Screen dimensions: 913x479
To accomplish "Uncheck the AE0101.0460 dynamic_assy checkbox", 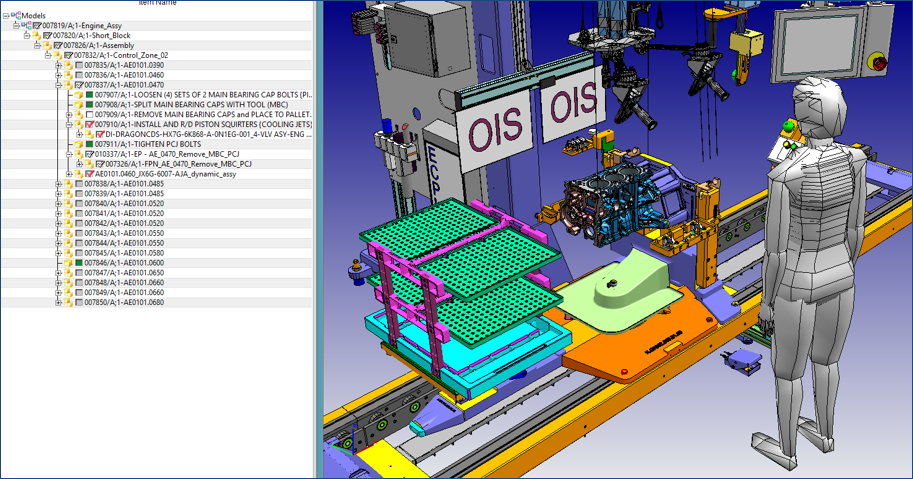I will [90, 174].
